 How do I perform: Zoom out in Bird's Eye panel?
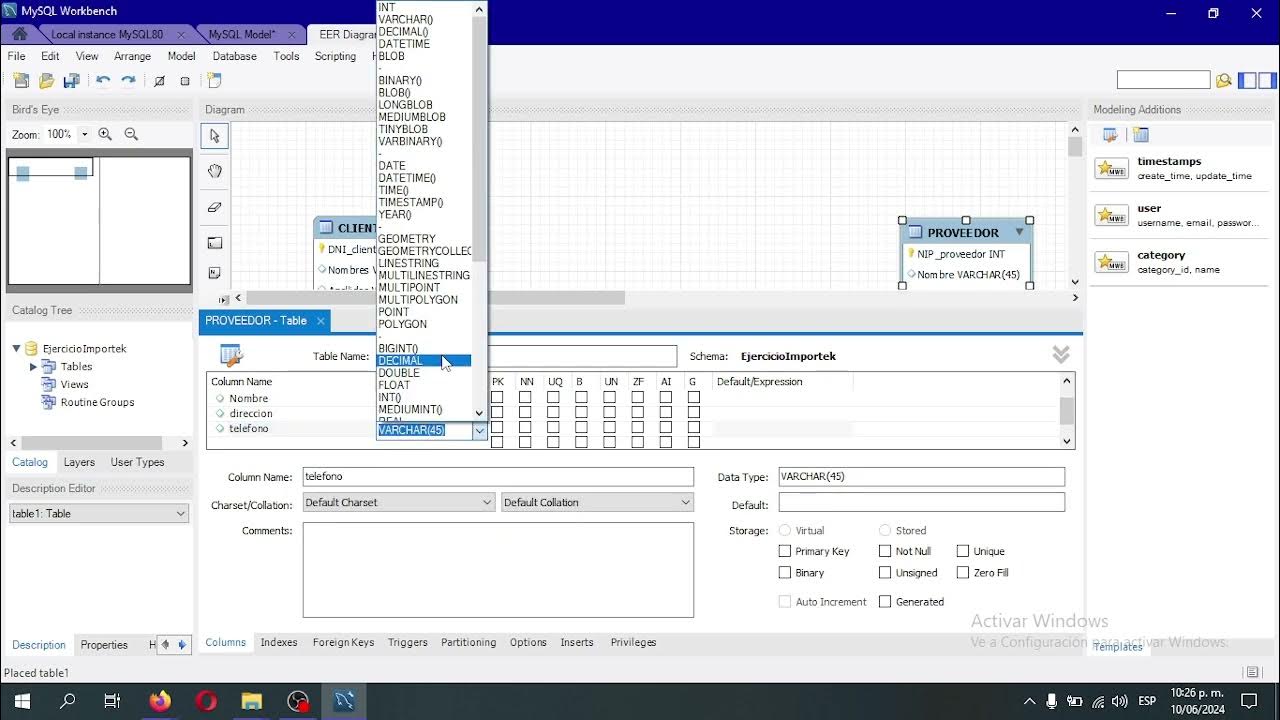(131, 134)
